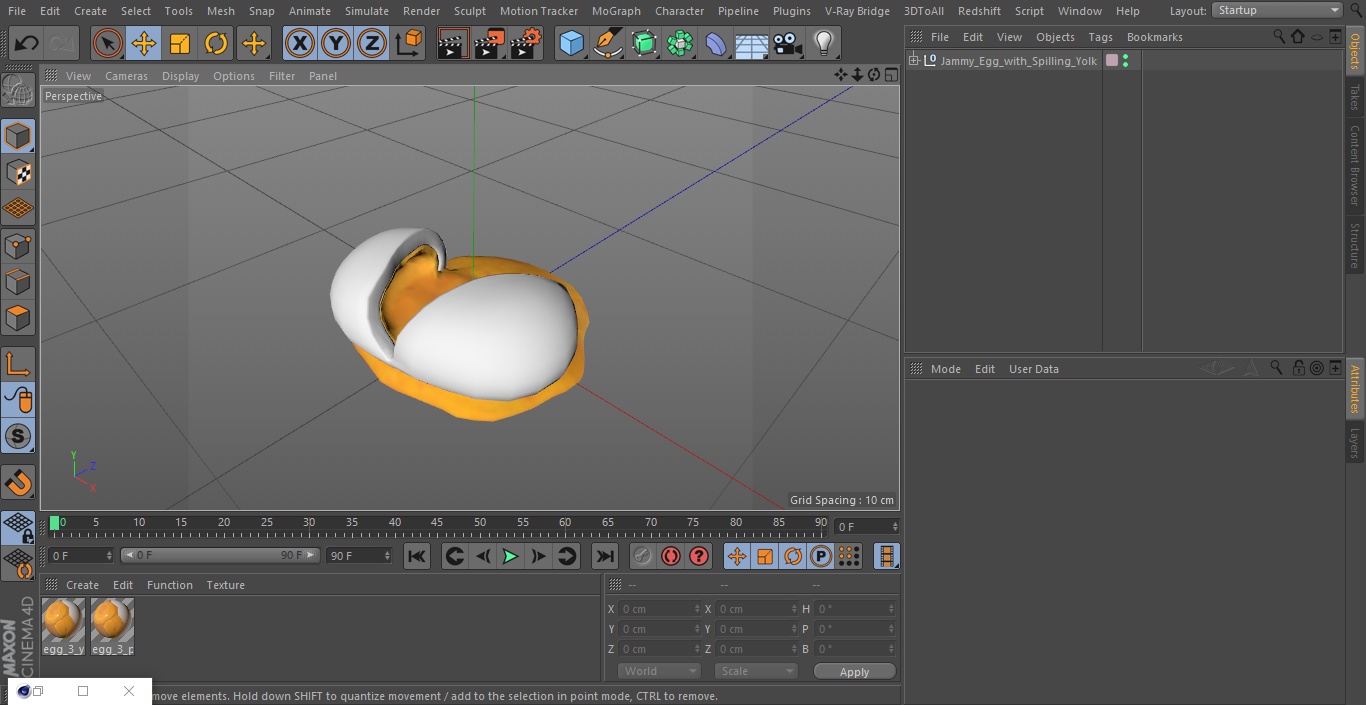Click Make Editable icon in left toolbar

[x=18, y=90]
